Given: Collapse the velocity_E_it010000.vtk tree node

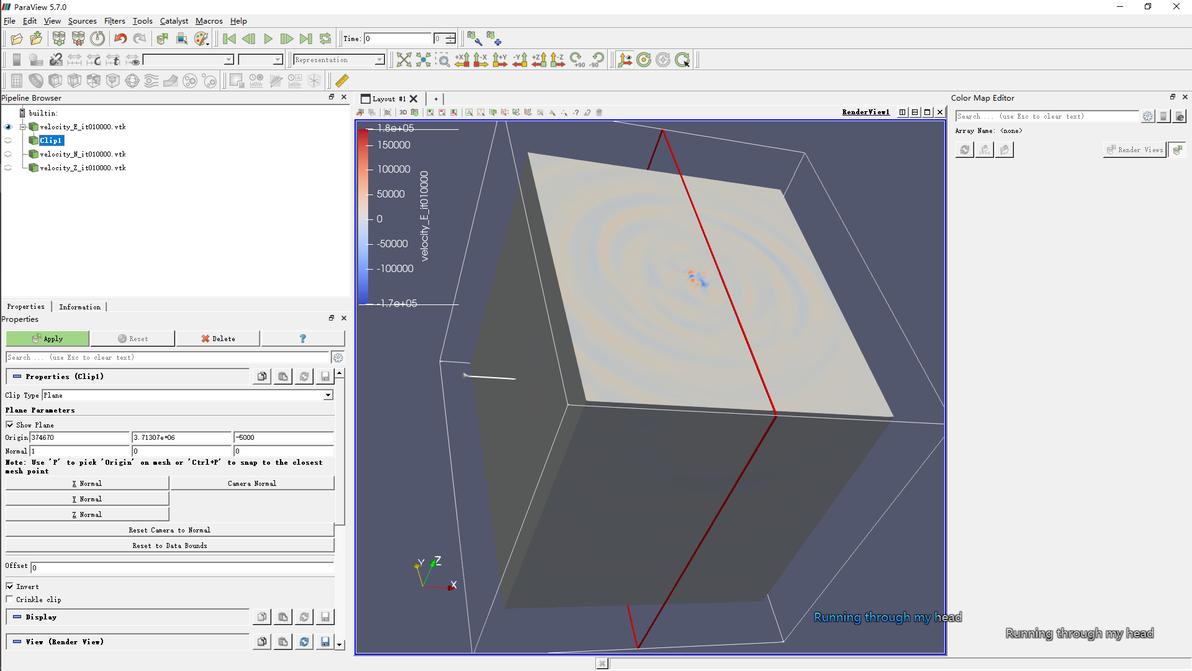Looking at the screenshot, I should coord(22,127).
